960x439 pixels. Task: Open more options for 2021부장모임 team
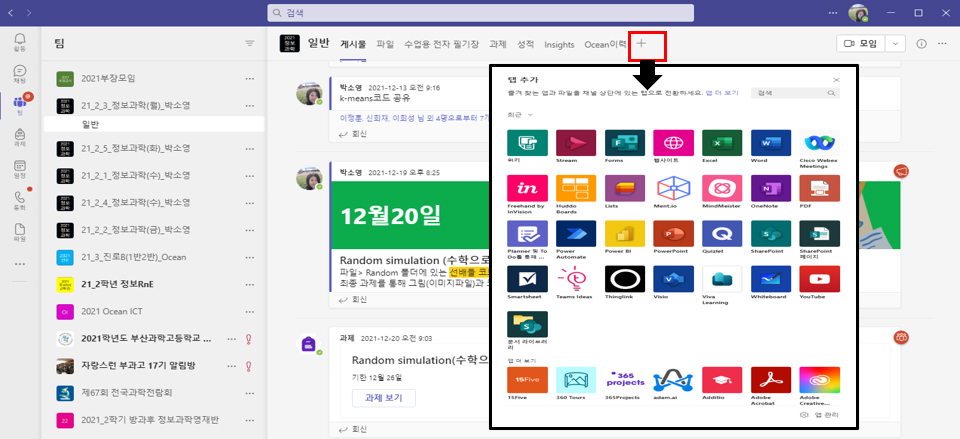249,78
